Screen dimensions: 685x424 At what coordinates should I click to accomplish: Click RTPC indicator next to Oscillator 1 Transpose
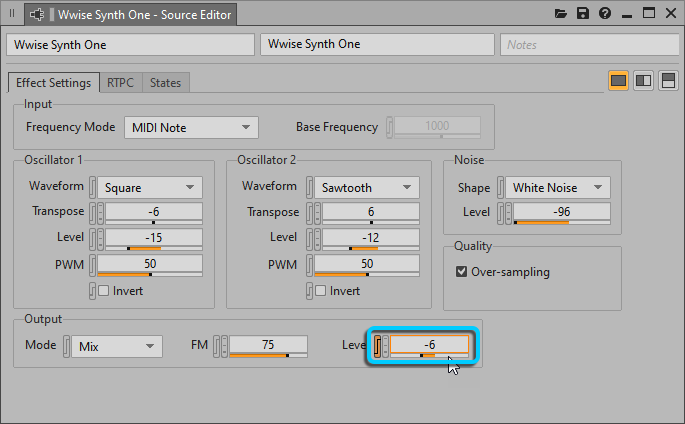(93, 213)
